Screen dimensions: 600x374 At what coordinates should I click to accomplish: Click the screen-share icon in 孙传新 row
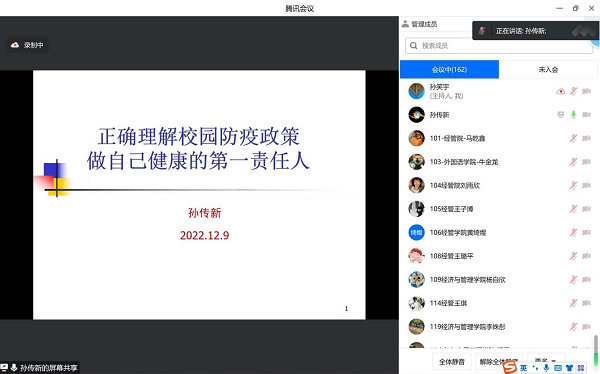coord(561,115)
